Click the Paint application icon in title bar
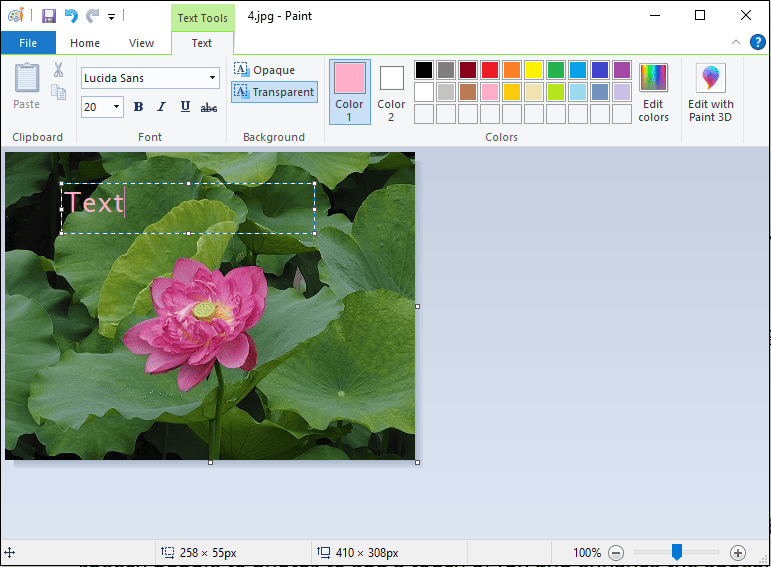Image resolution: width=771 pixels, height=567 pixels. [x=16, y=16]
